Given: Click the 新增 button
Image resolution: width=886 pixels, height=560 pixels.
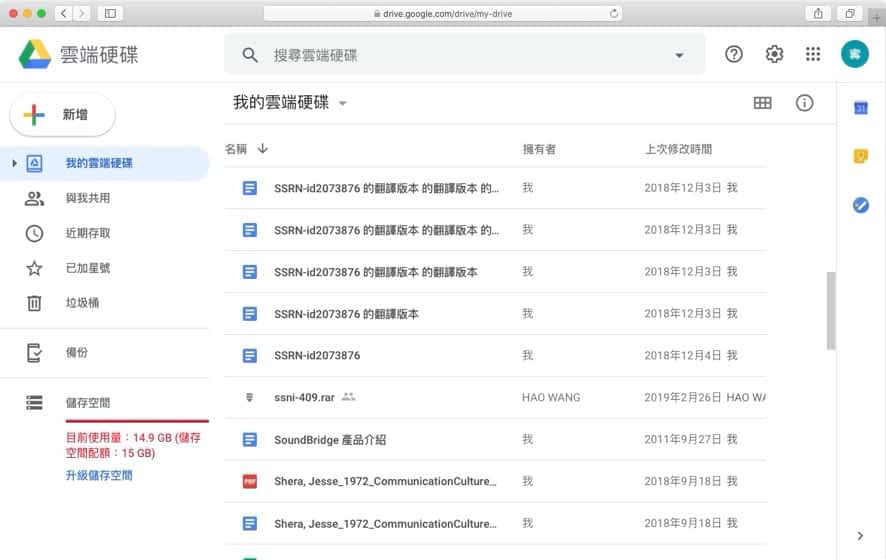Looking at the screenshot, I should click(x=63, y=115).
